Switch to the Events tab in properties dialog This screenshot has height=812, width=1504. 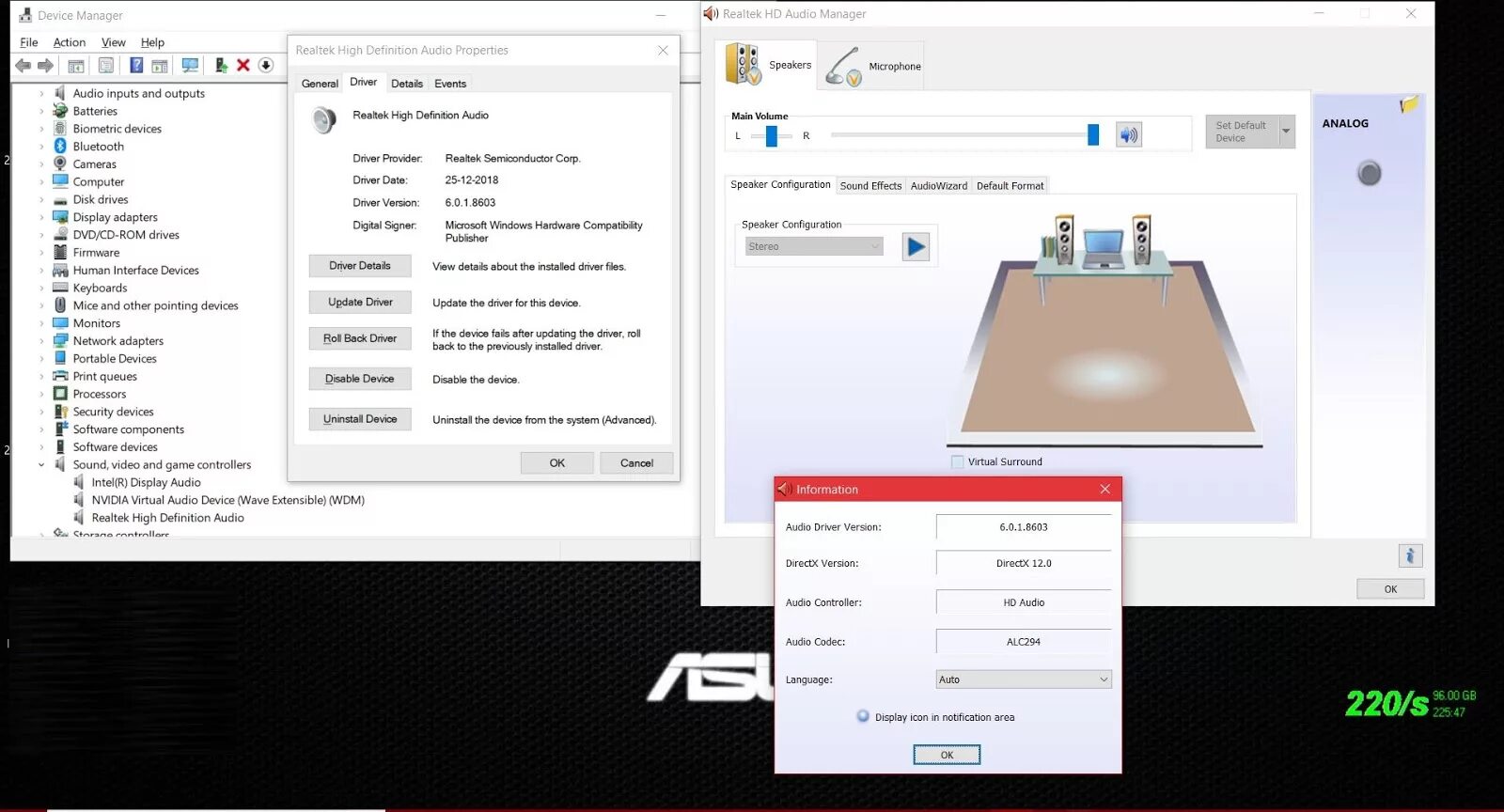pyautogui.click(x=450, y=84)
